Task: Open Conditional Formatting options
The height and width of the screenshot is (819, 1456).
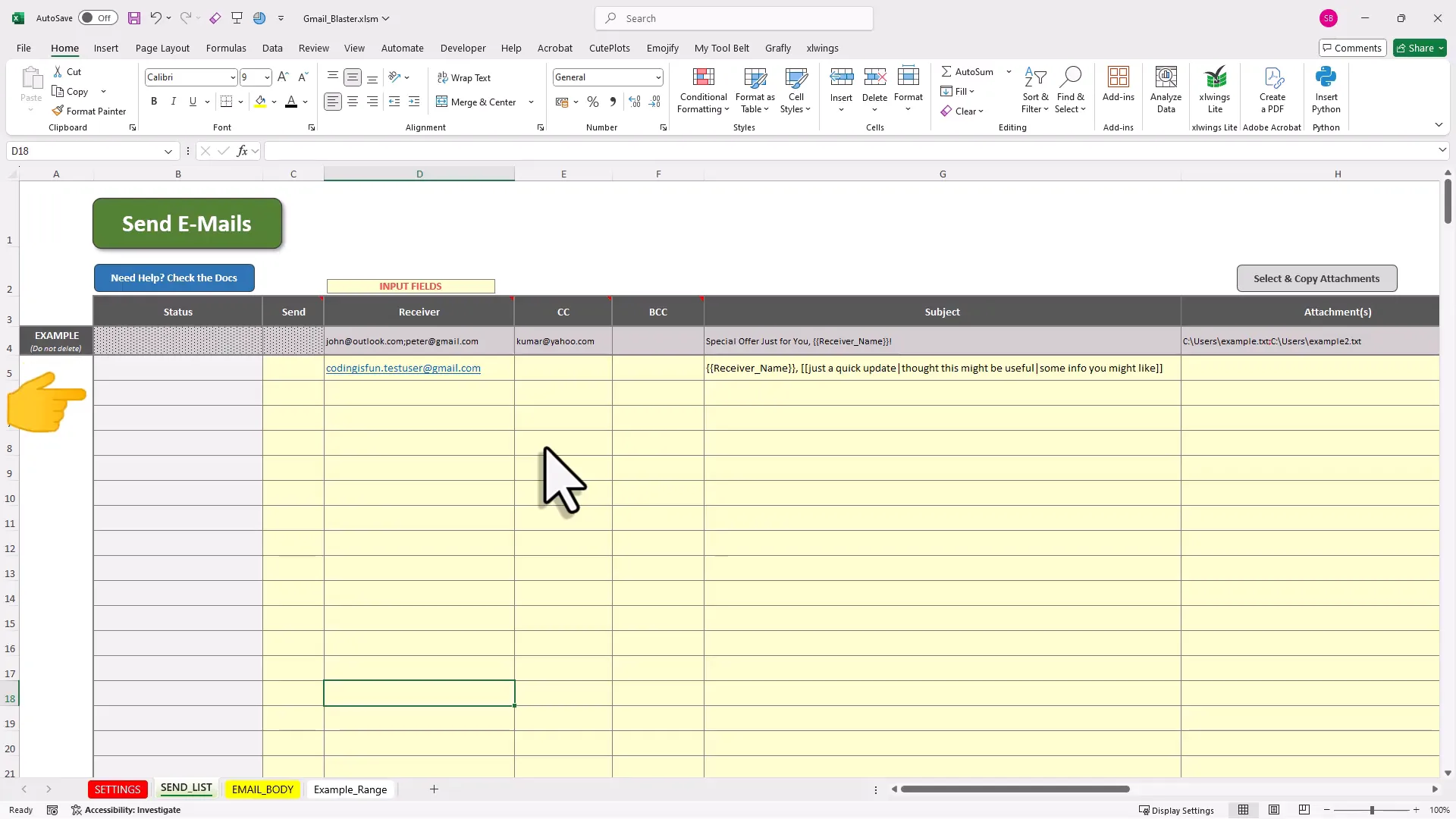Action: coord(702,89)
